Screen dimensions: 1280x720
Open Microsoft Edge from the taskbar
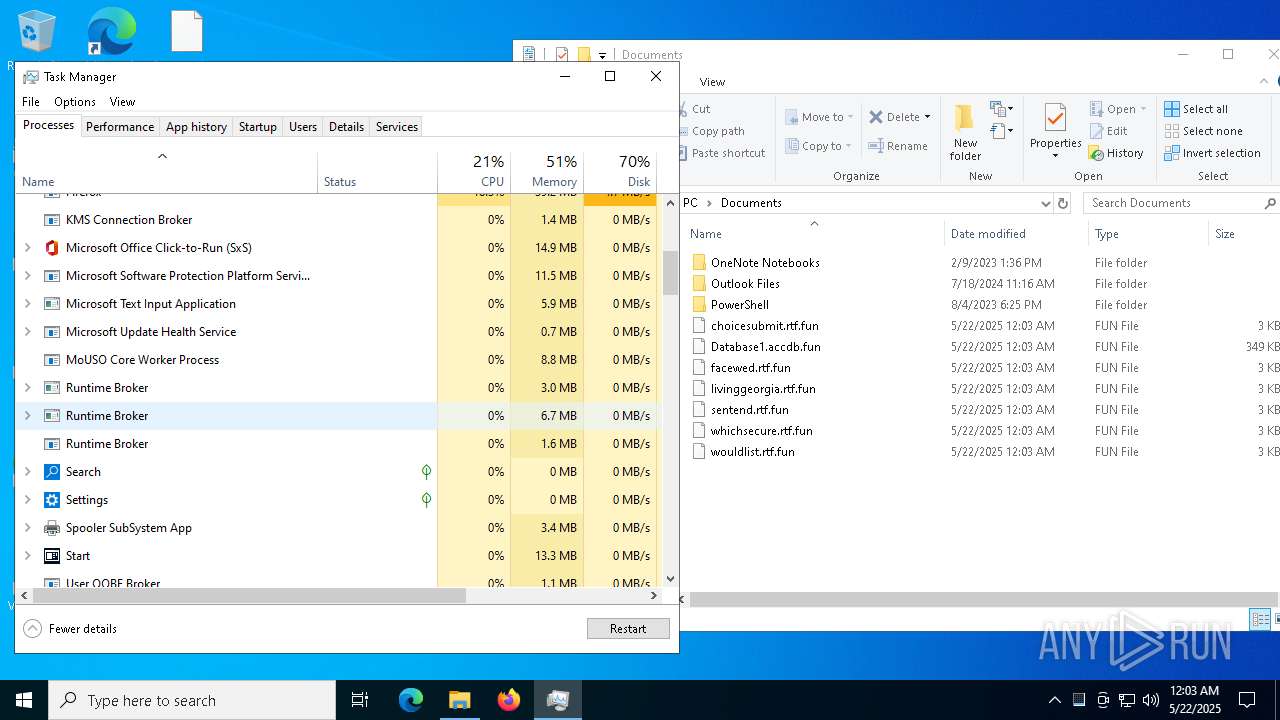[x=411, y=700]
